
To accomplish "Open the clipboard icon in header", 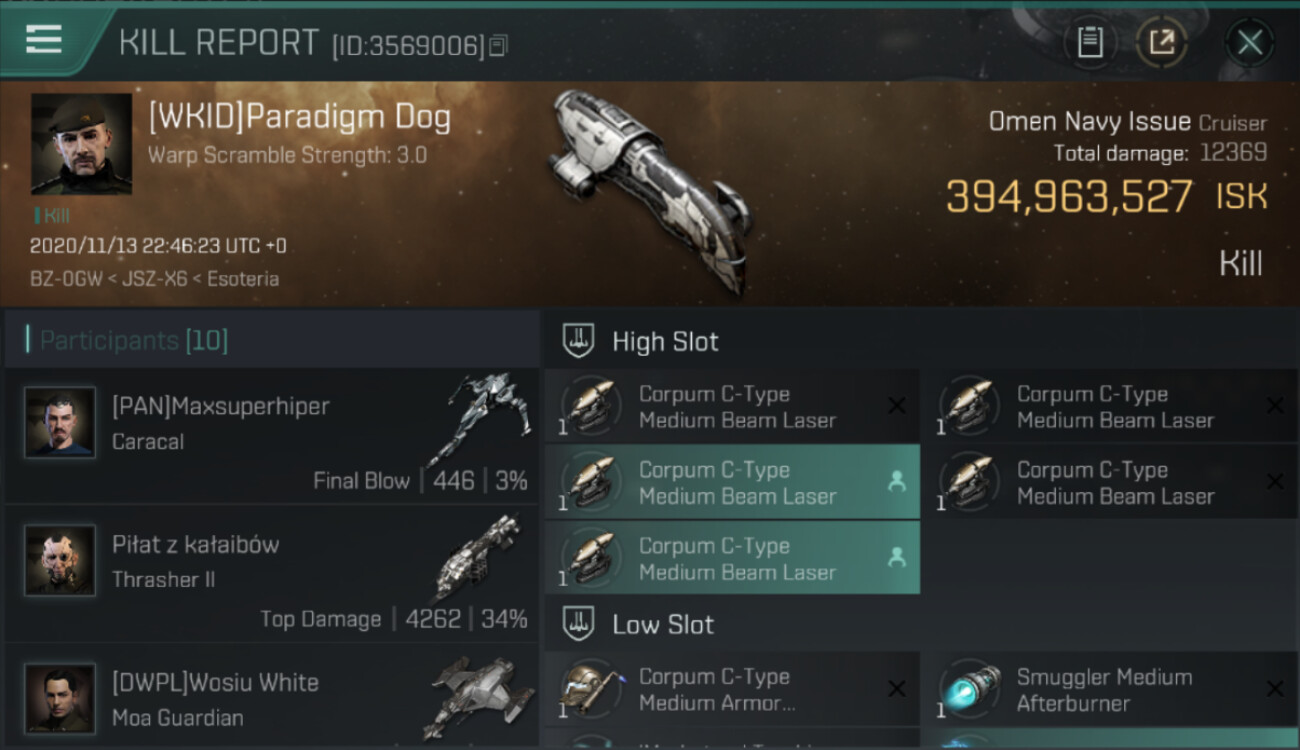I will 1090,42.
